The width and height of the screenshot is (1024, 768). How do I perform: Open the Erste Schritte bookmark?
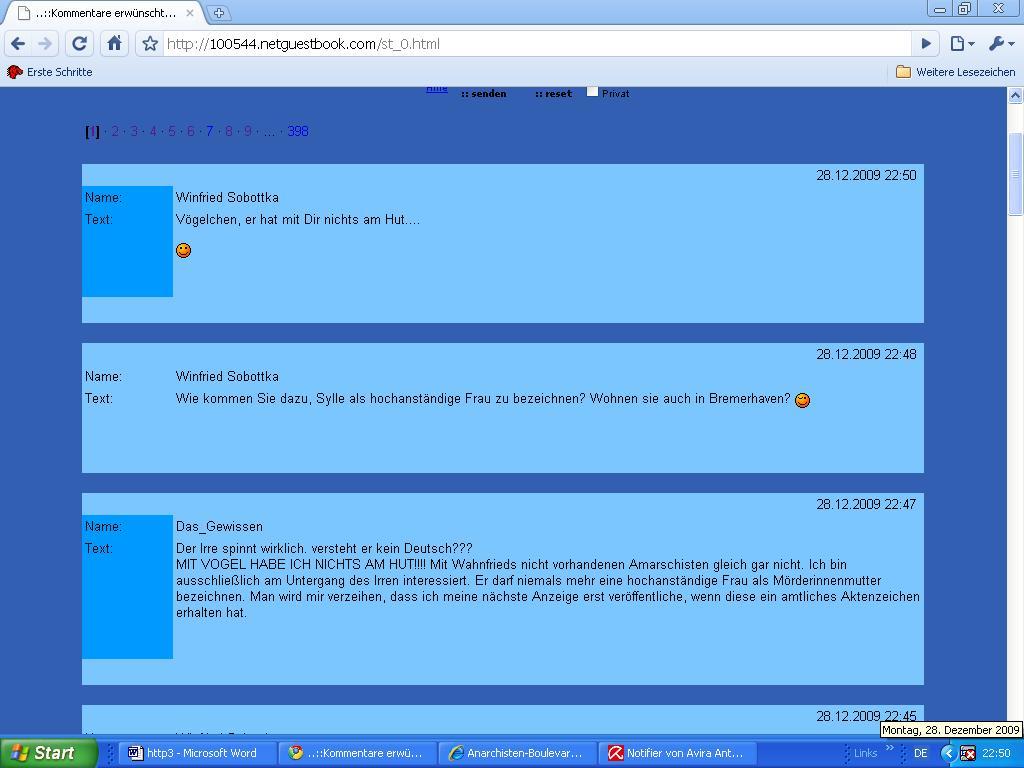[x=50, y=72]
